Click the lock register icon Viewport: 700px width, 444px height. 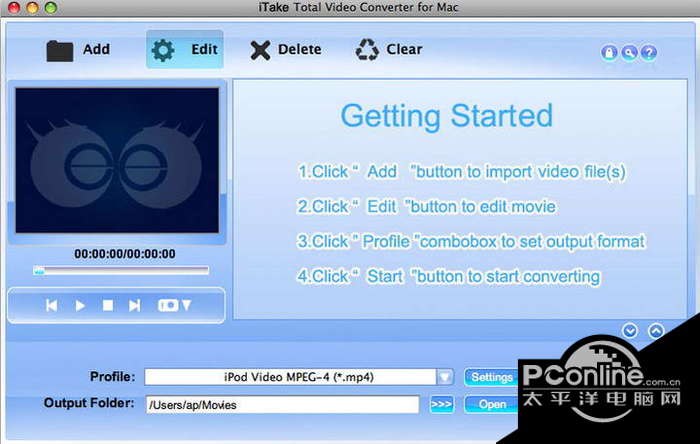point(609,53)
